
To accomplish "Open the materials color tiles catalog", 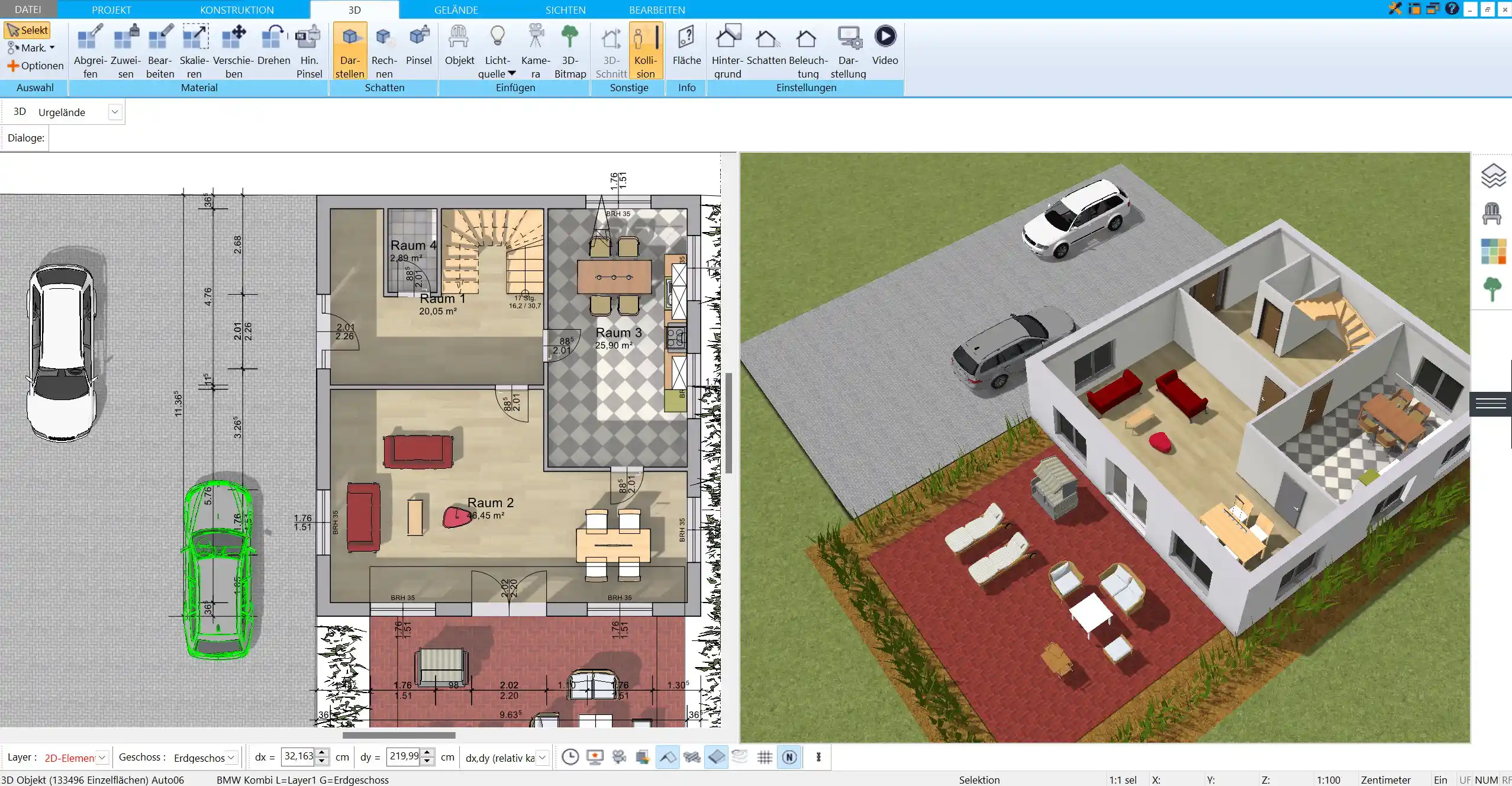I will [x=1492, y=252].
